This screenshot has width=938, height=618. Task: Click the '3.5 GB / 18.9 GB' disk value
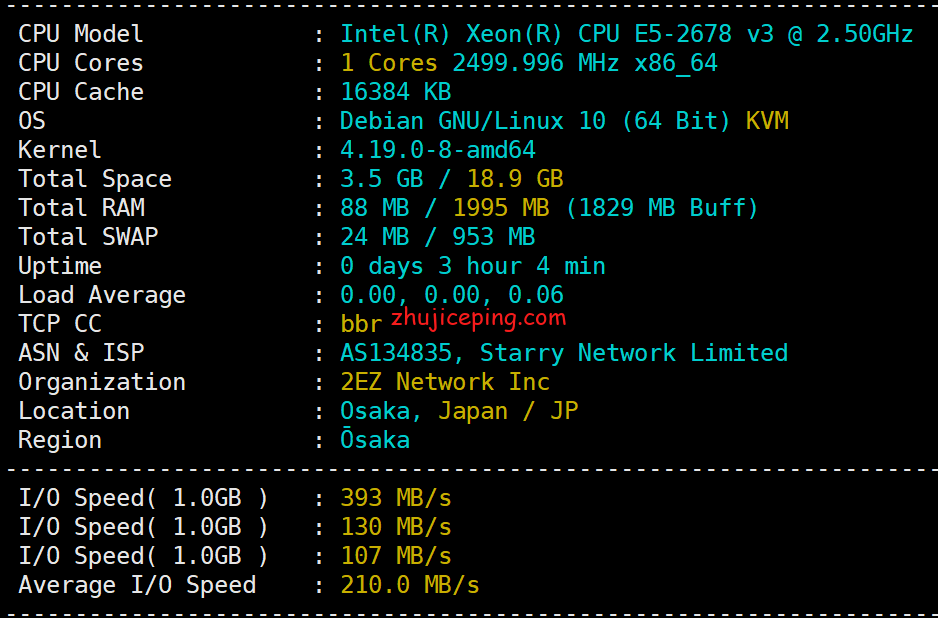pos(452,179)
